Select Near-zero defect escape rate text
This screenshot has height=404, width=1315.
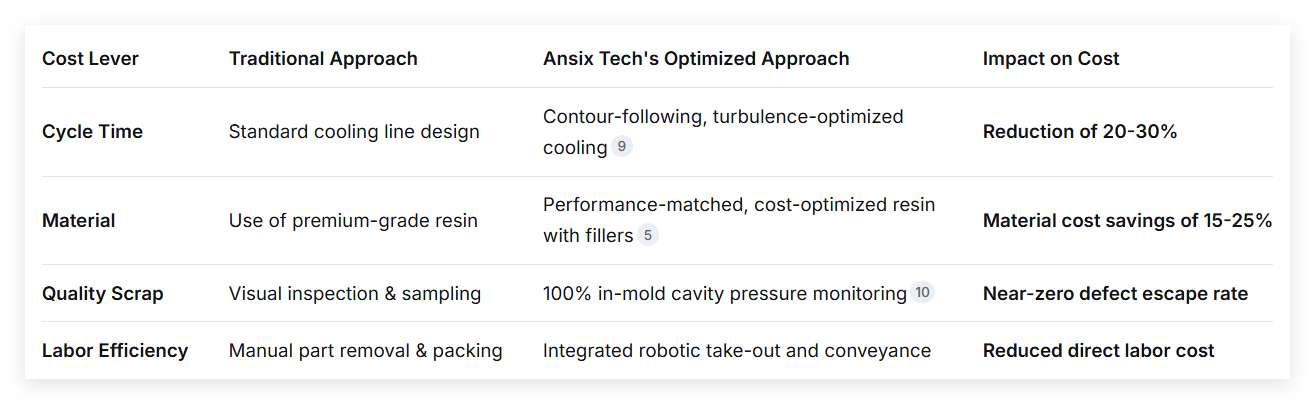point(1115,294)
